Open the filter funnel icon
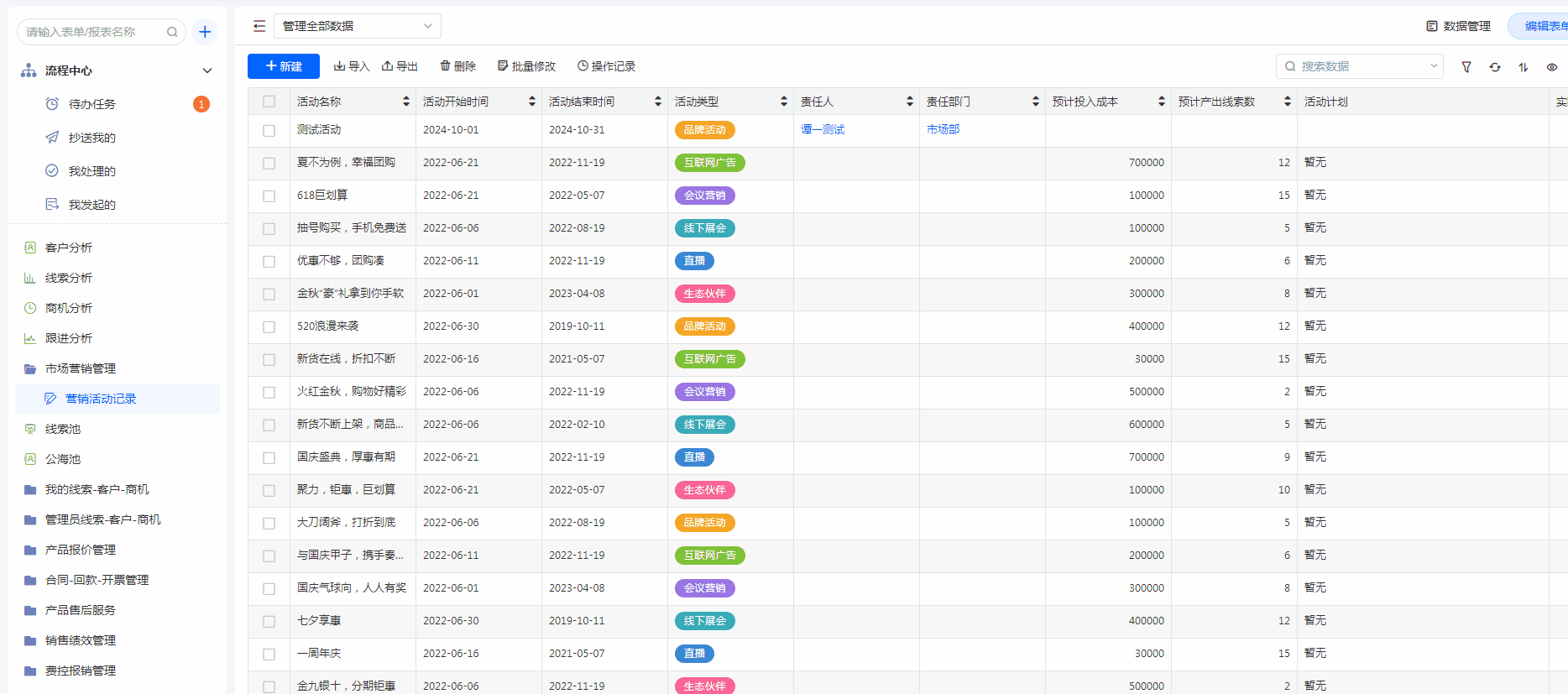This screenshot has height=694, width=1568. (x=1466, y=67)
